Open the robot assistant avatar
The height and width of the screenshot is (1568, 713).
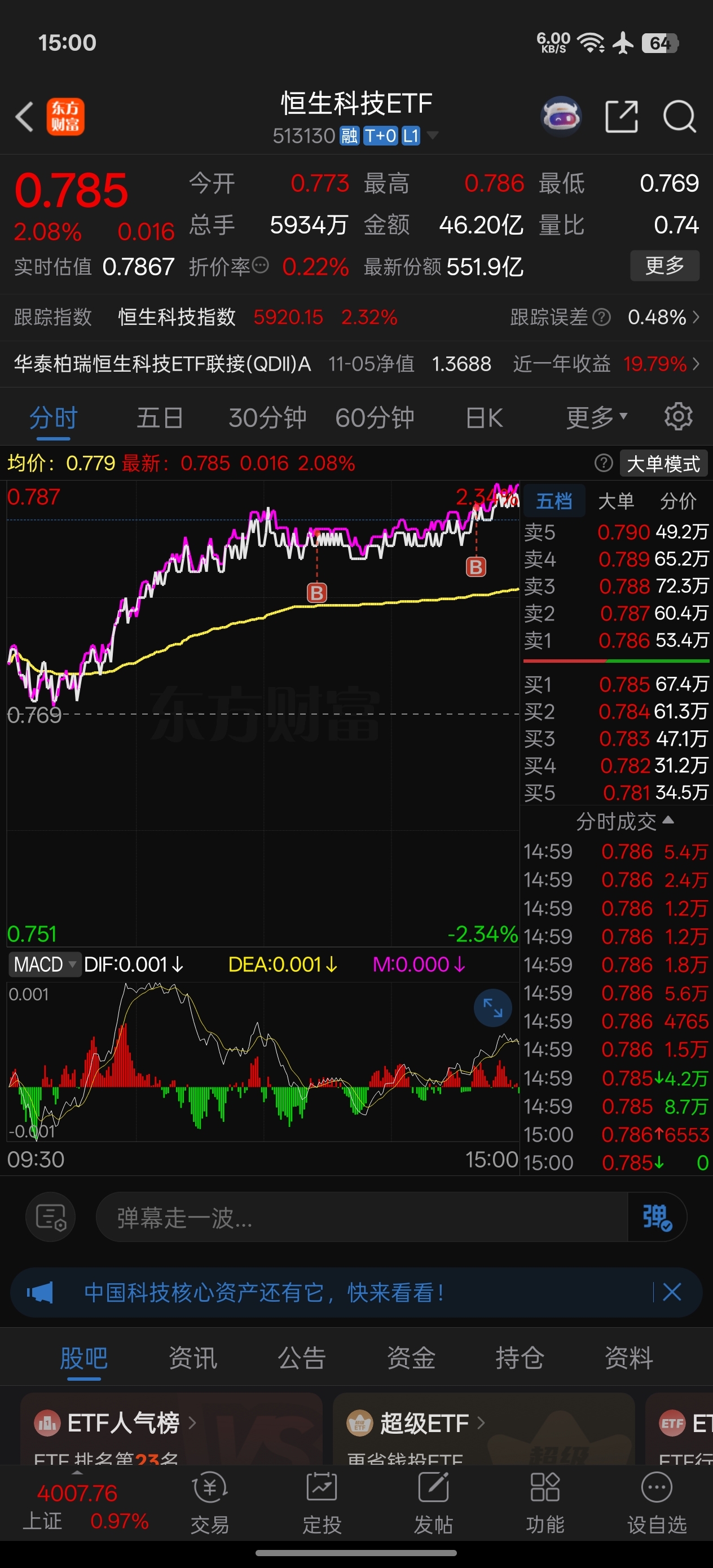click(561, 116)
